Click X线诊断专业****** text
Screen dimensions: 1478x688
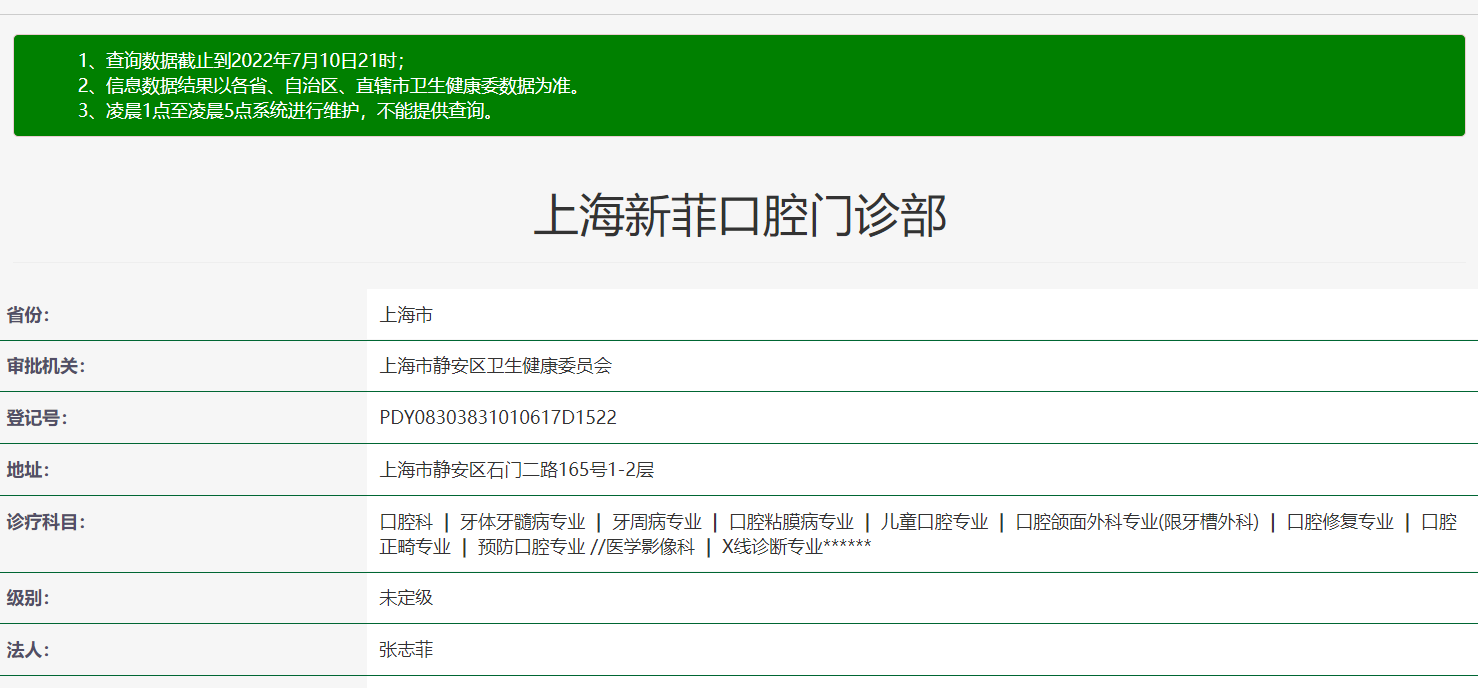pyautogui.click(x=796, y=547)
